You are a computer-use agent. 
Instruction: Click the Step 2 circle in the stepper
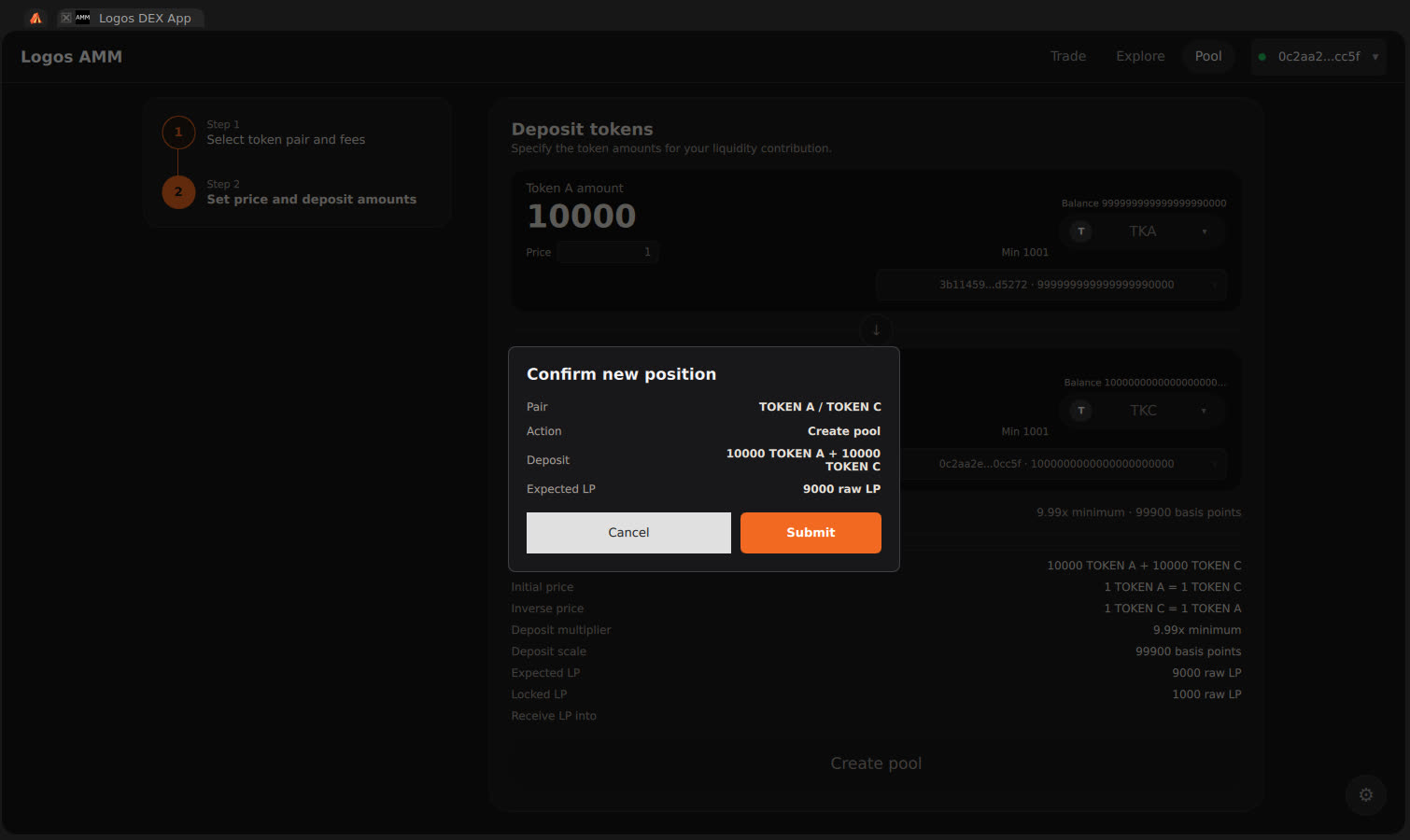178,192
